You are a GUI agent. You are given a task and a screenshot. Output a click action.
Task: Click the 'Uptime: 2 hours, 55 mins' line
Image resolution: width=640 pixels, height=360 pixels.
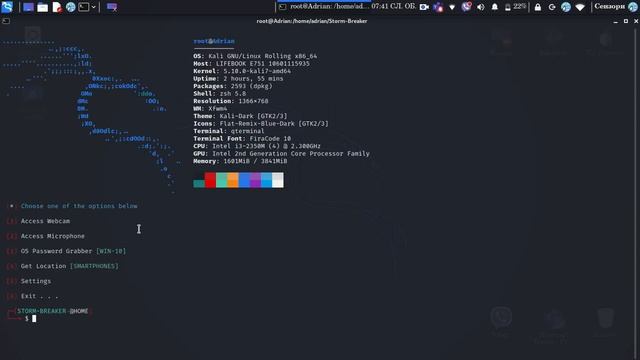tap(238, 78)
